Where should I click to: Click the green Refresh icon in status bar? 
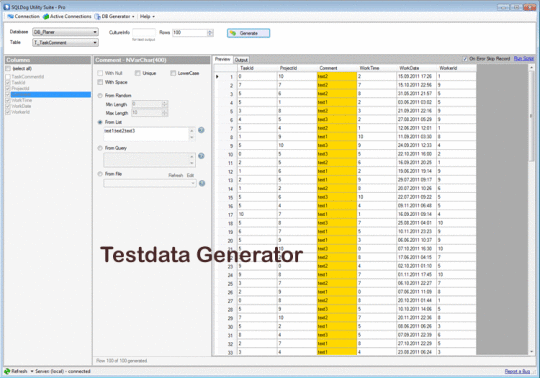(x=7, y=371)
